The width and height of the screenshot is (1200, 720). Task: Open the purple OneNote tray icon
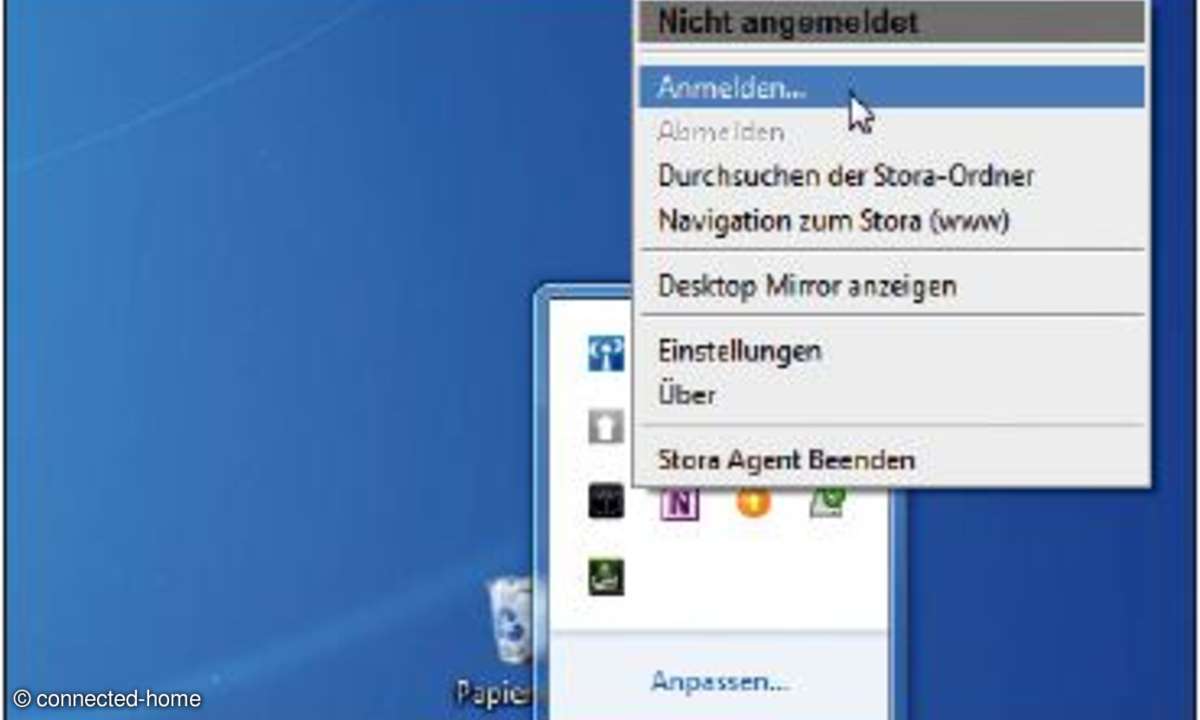coord(680,503)
